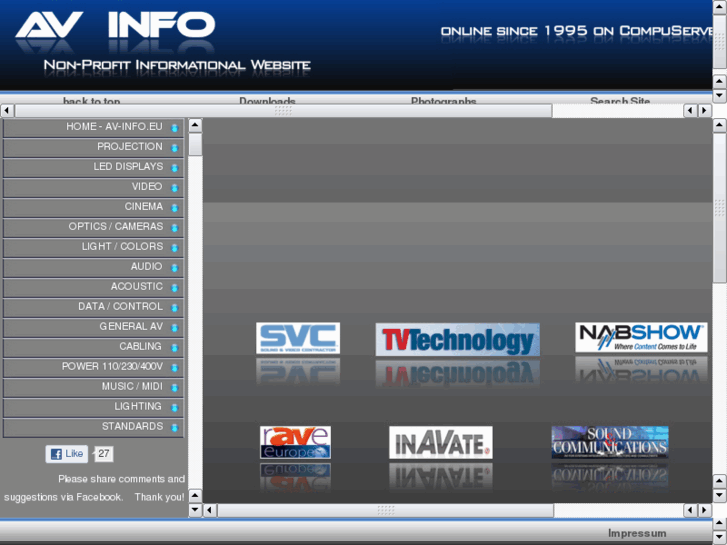Click the top nav horizontal scrollbar thumb
The width and height of the screenshot is (727, 545).
click(283, 110)
